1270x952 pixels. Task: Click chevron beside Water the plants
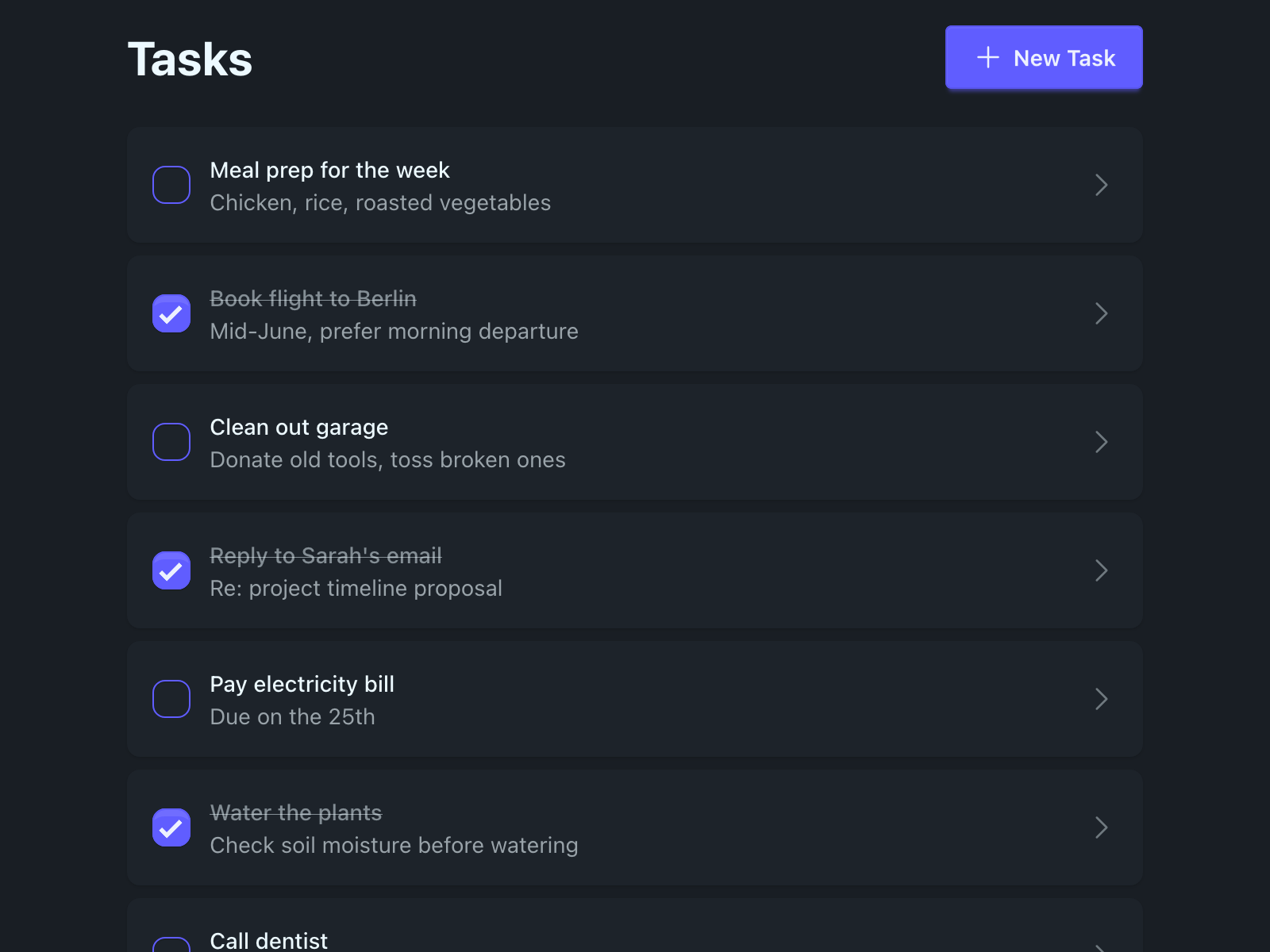(x=1101, y=827)
